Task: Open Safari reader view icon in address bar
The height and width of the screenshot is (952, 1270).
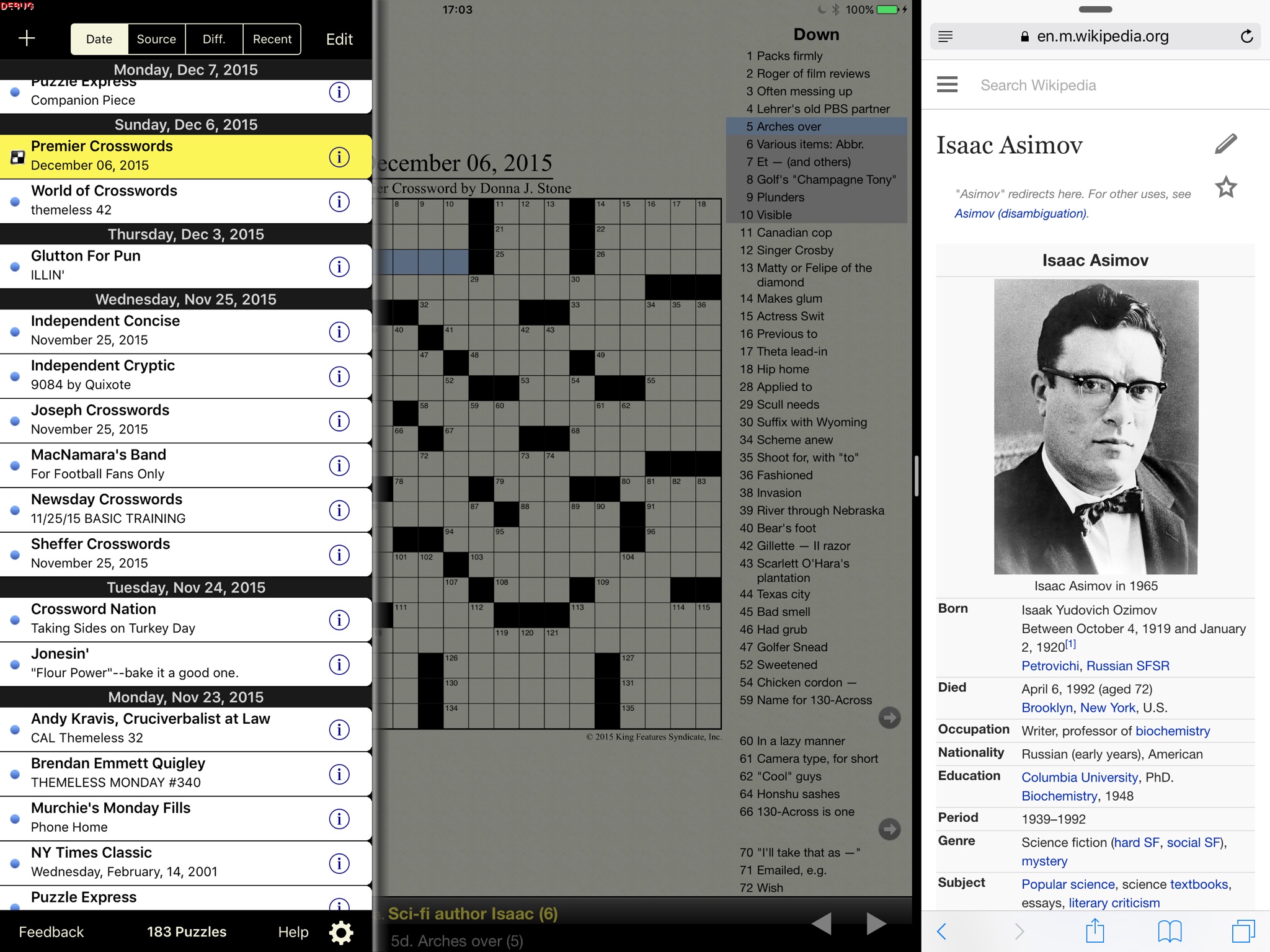Action: pos(946,37)
